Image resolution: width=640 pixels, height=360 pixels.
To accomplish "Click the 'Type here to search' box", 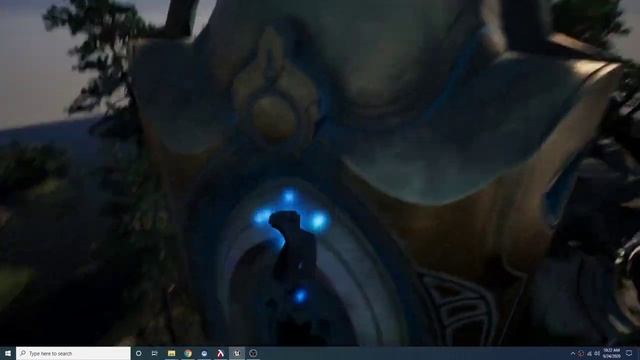I will (x=73, y=353).
